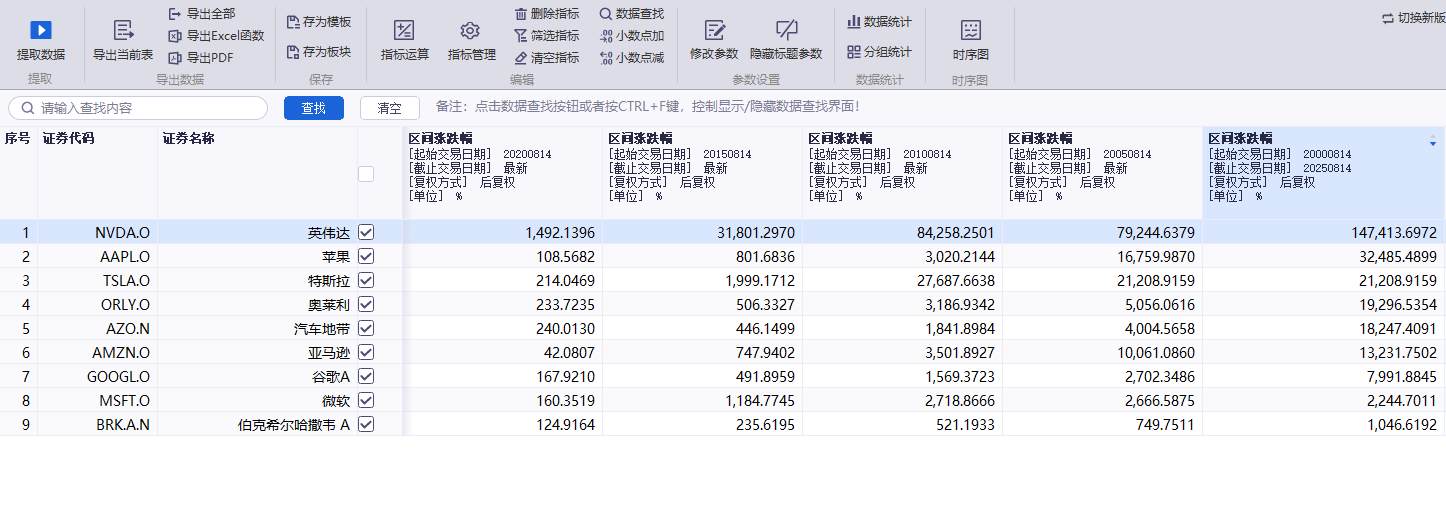1446x527 pixels.
Task: Click the TSLA.O code cell
Action: click(97, 280)
